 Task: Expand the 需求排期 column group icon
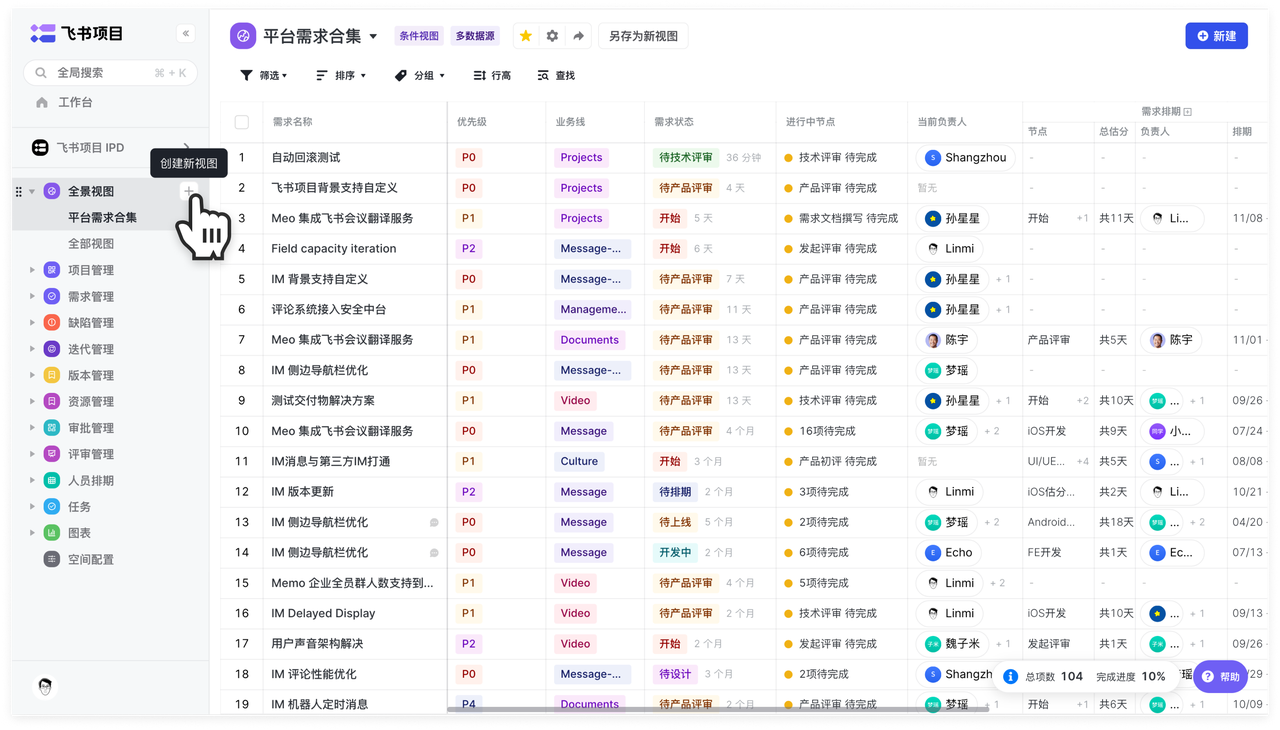coord(1188,112)
